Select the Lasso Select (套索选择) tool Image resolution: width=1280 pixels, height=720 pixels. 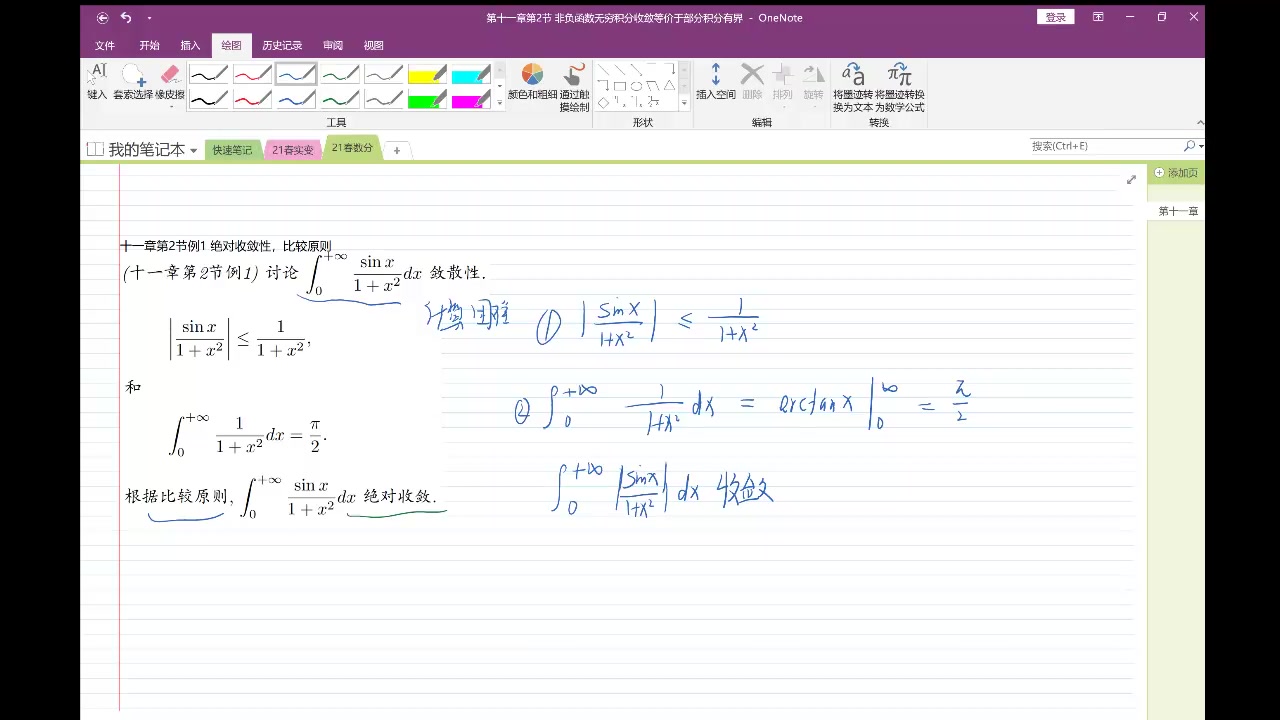point(133,82)
